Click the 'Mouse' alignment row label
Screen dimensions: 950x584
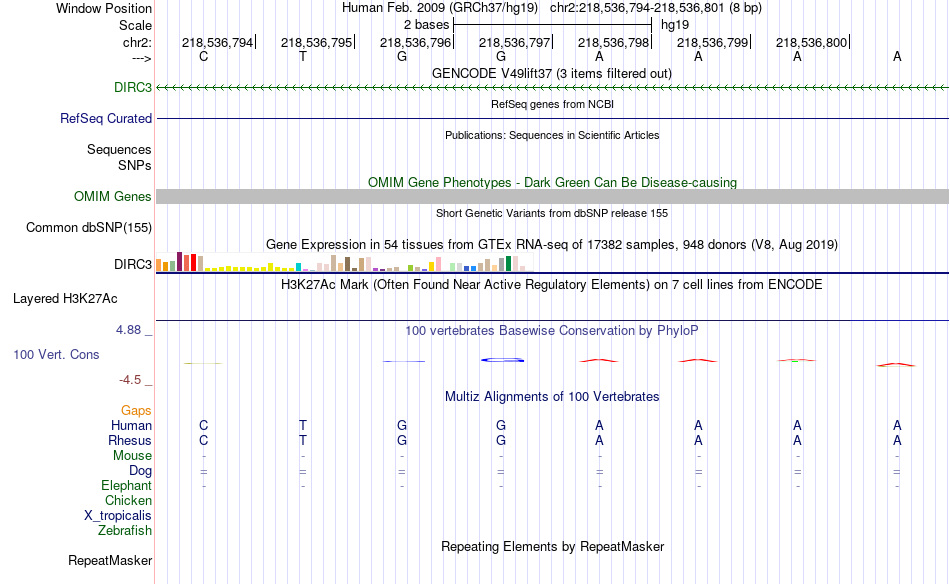click(x=132, y=456)
